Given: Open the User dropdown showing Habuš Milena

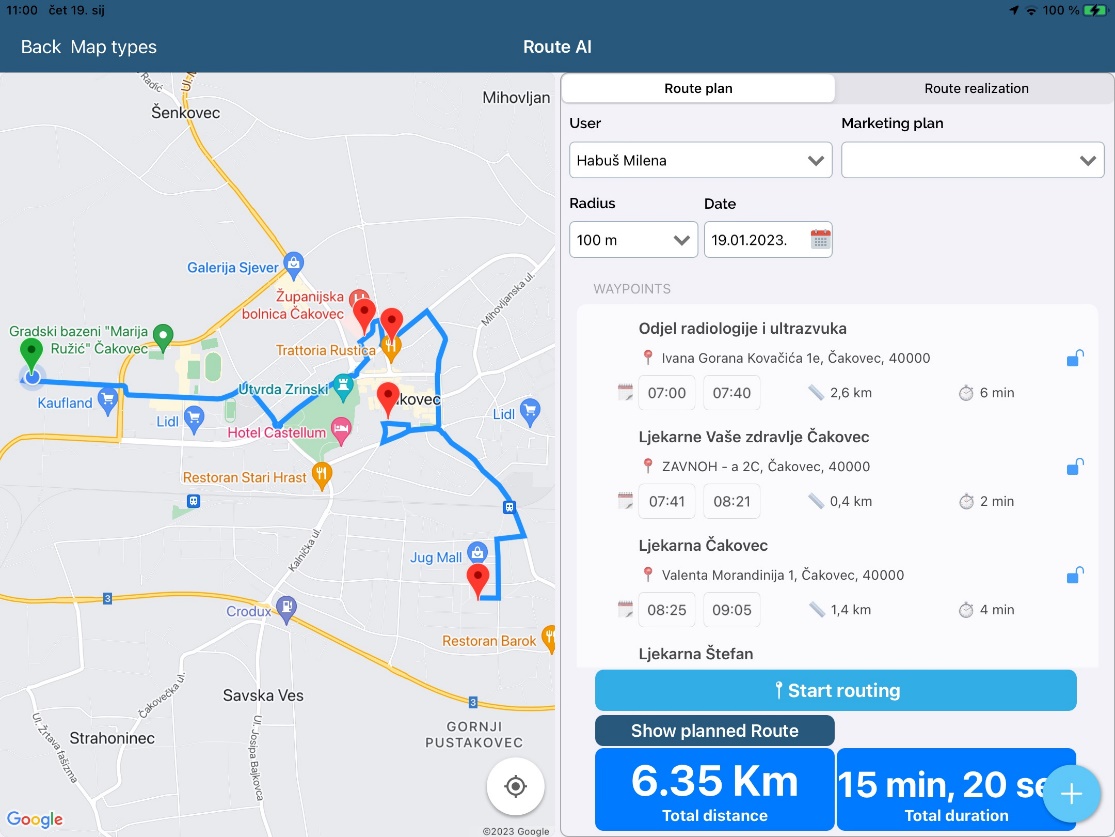Looking at the screenshot, I should click(700, 160).
